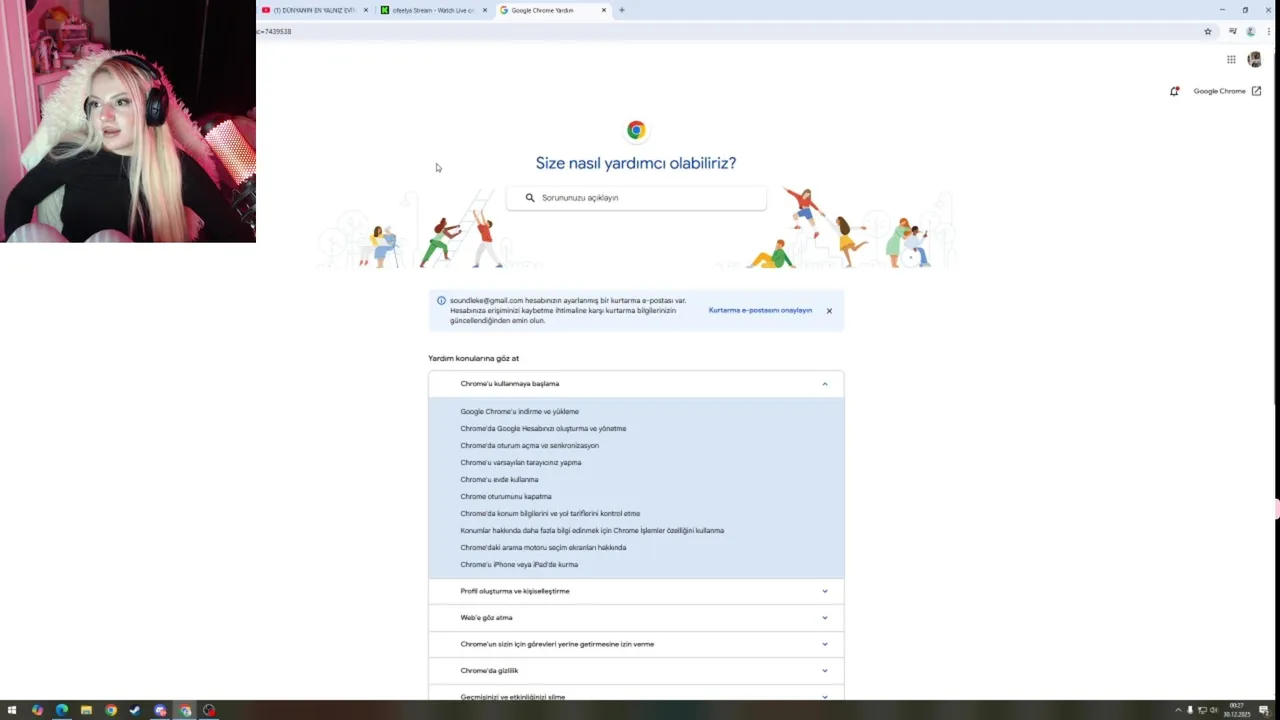Screen dimensions: 1280x720
Task: Dismiss the recovery email banner with X
Action: (x=829, y=311)
